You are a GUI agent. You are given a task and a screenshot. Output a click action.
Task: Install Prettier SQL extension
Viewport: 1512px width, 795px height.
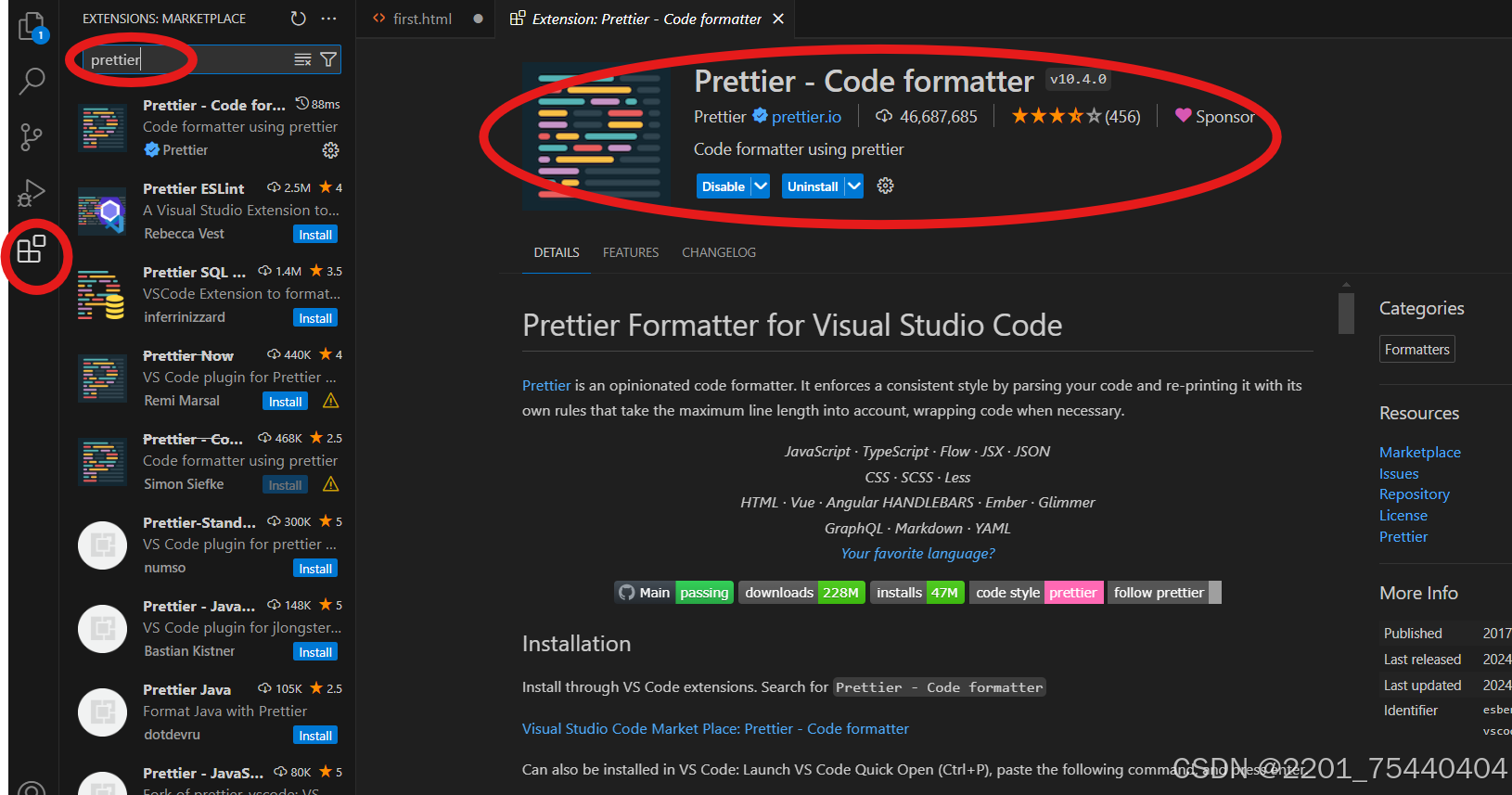click(x=315, y=318)
